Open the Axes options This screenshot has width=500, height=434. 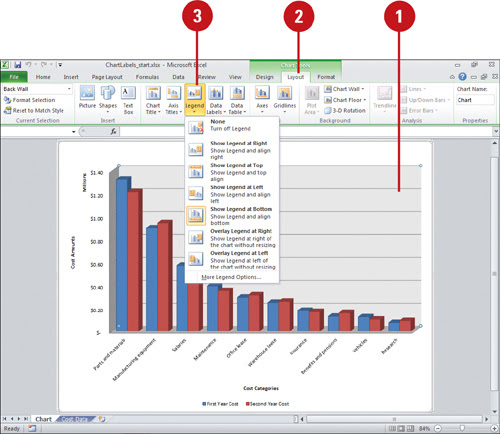[262, 99]
